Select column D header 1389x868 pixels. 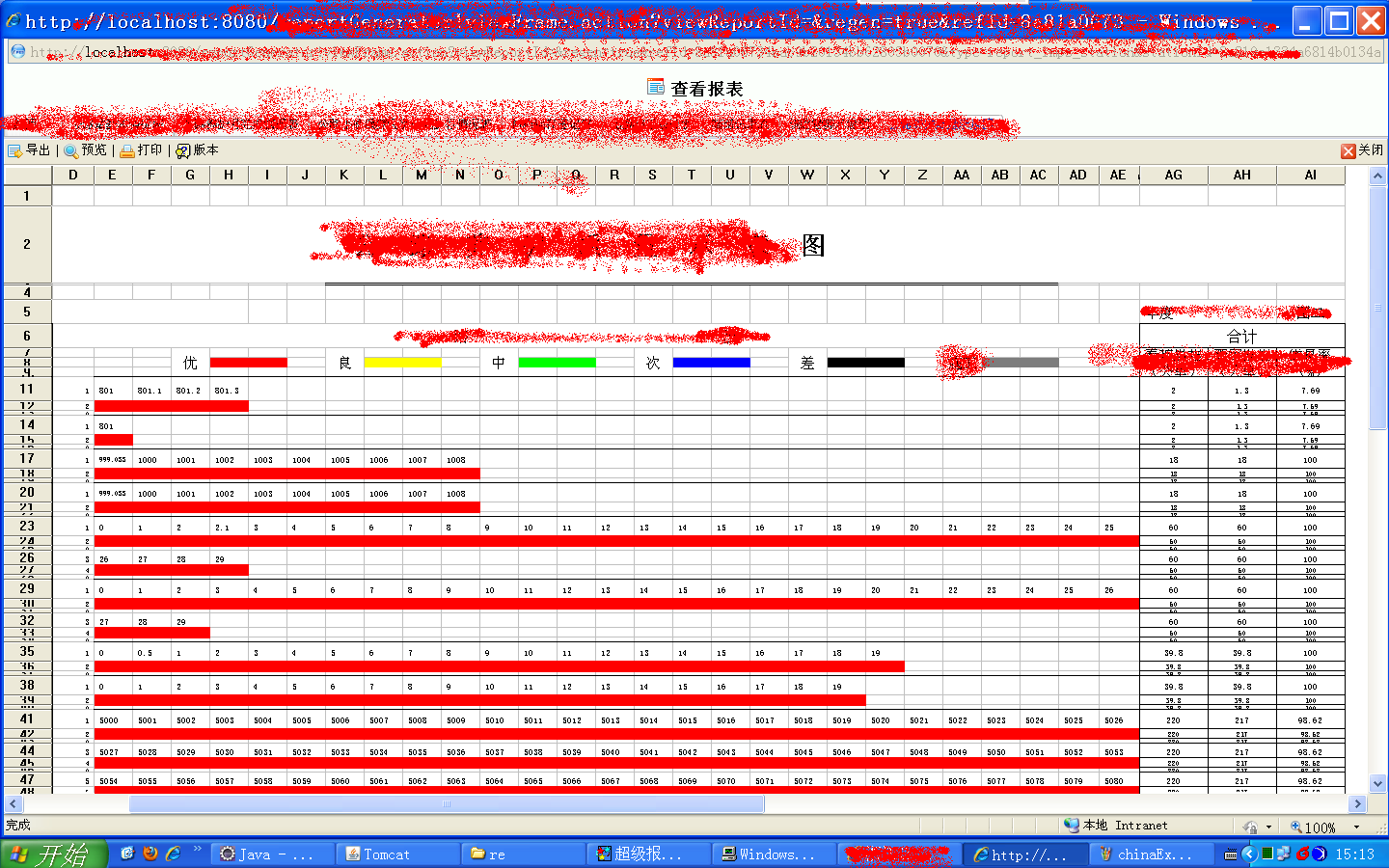tap(73, 175)
